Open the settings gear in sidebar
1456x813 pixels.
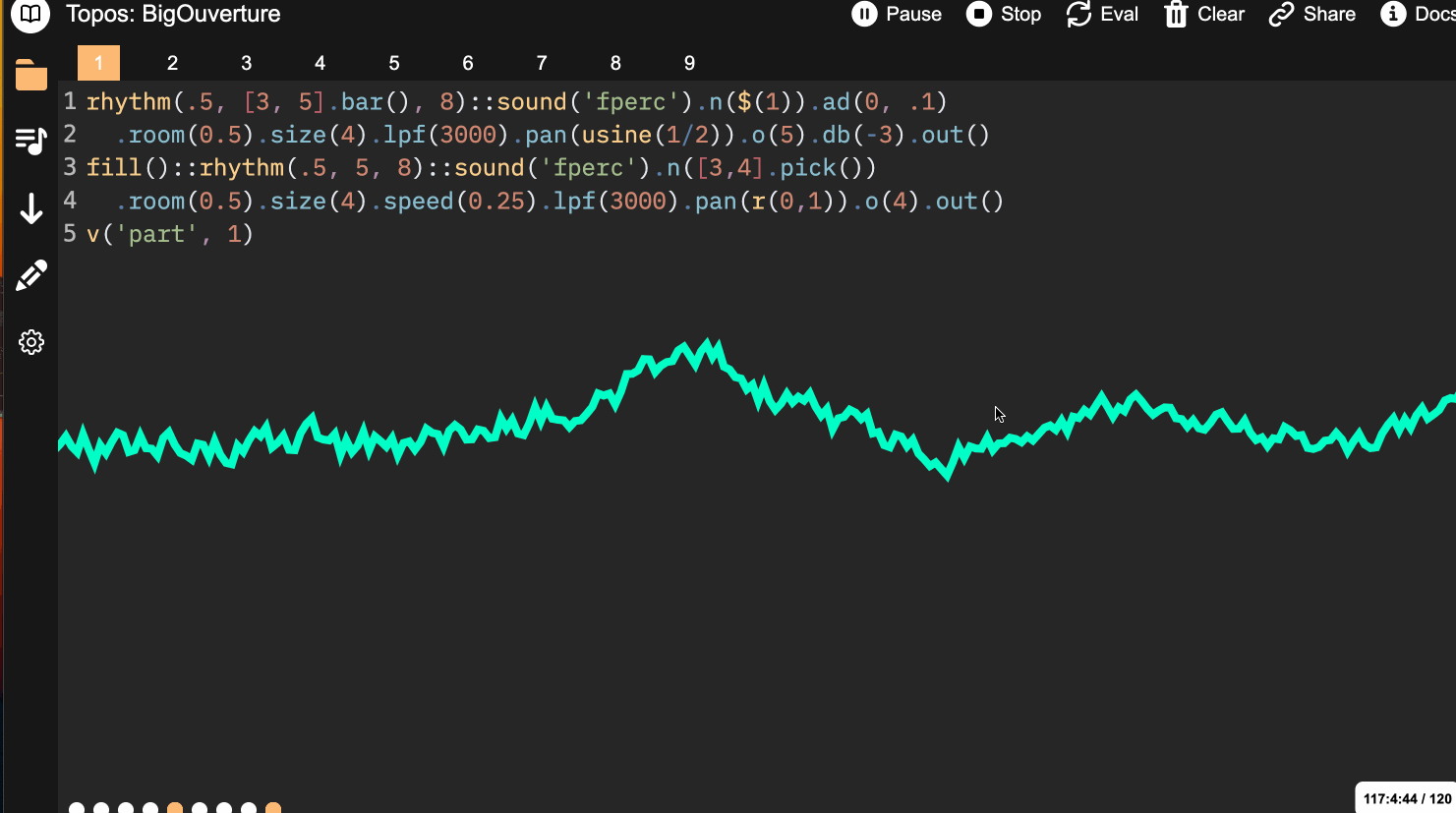coord(31,342)
